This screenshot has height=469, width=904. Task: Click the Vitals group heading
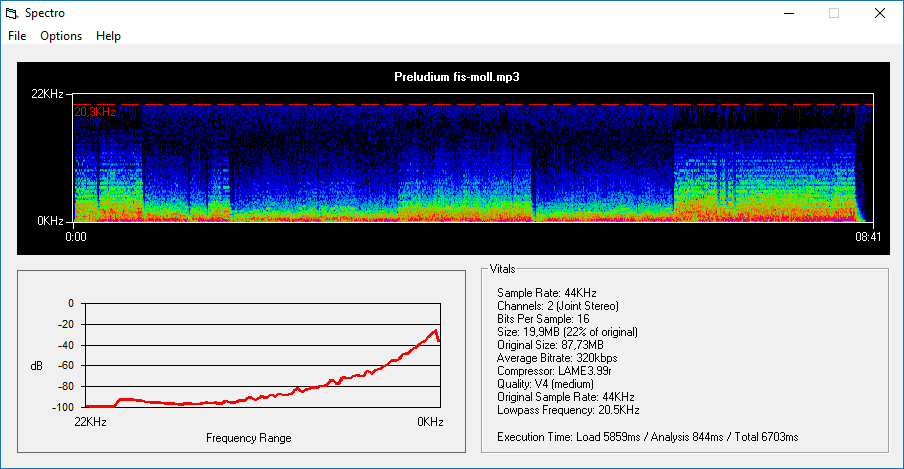pyautogui.click(x=502, y=269)
